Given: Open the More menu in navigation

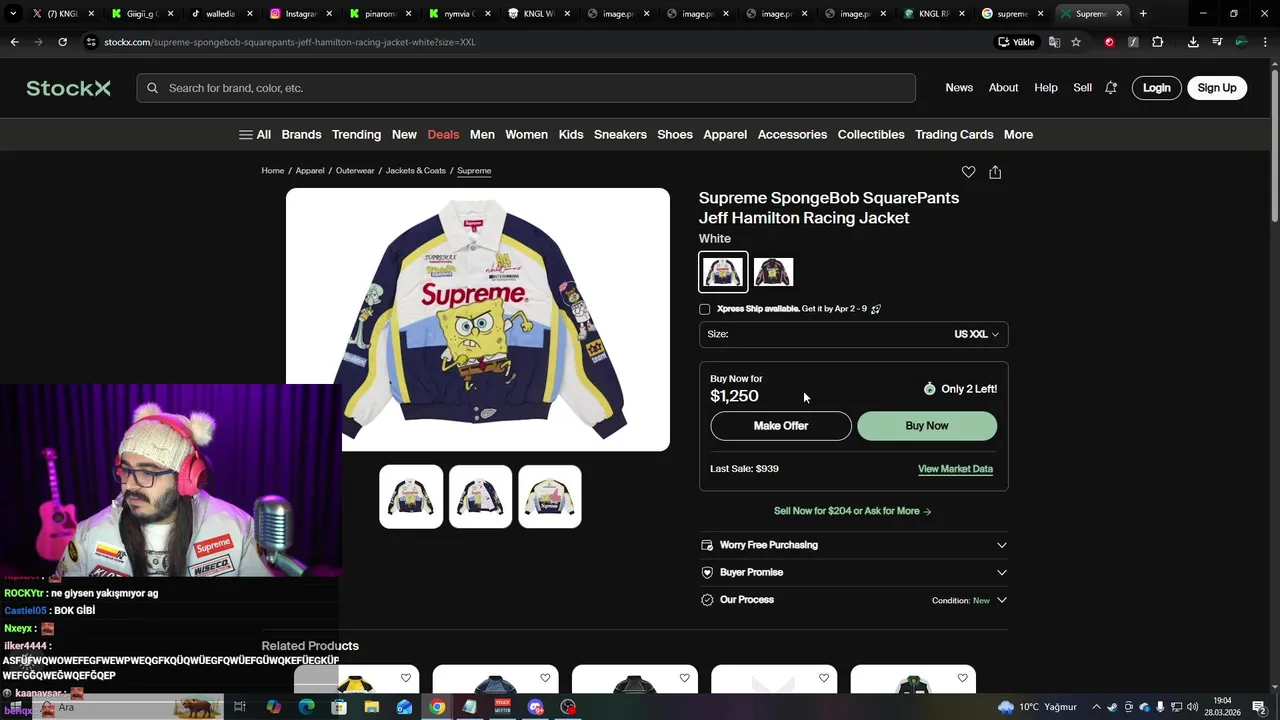Looking at the screenshot, I should [x=1018, y=134].
